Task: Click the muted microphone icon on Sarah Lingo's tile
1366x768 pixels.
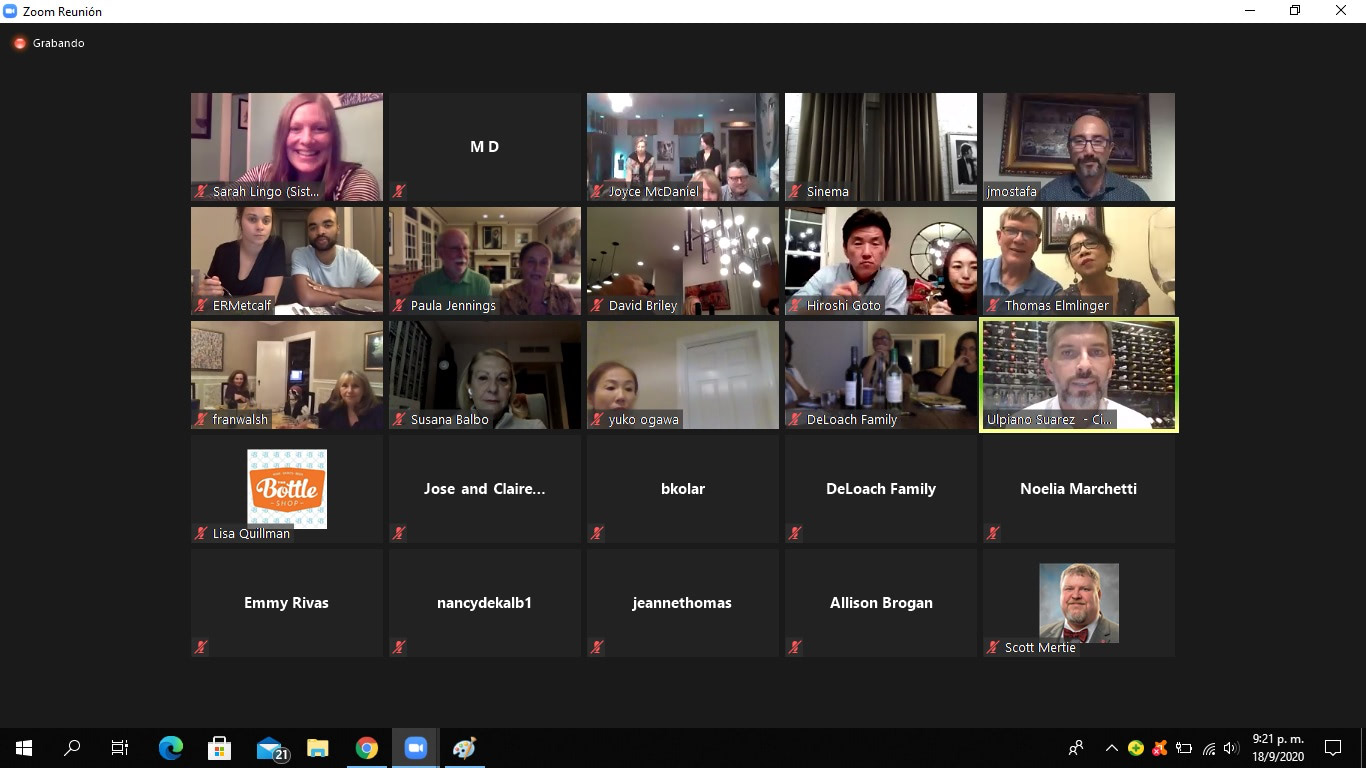Action: tap(201, 191)
